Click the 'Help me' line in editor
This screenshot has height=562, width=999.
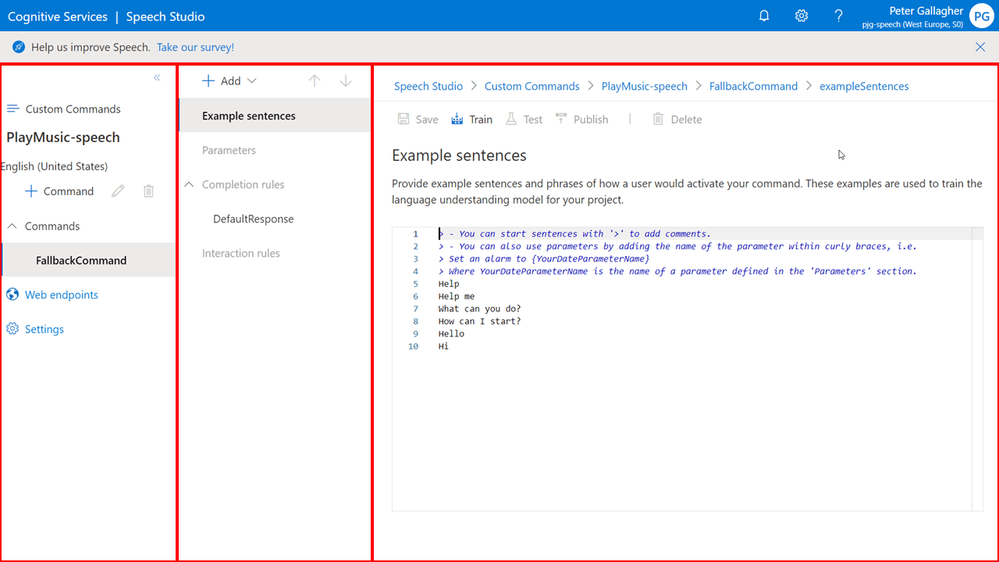456,296
